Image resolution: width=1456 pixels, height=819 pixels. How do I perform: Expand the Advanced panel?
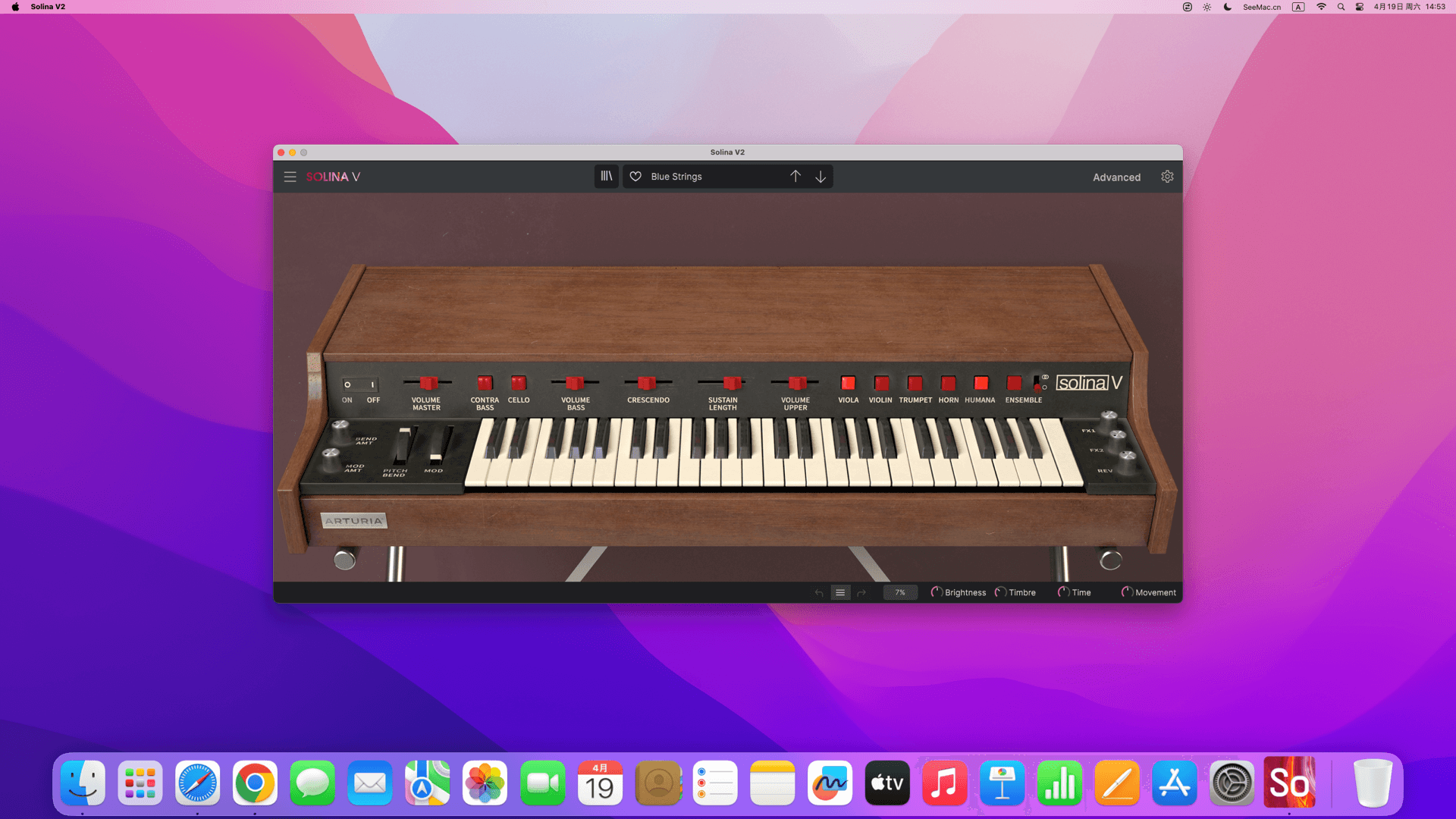coord(1116,177)
